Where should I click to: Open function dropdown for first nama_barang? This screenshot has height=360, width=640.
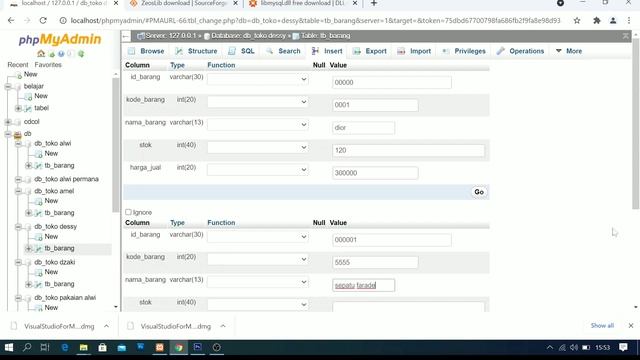click(x=258, y=124)
